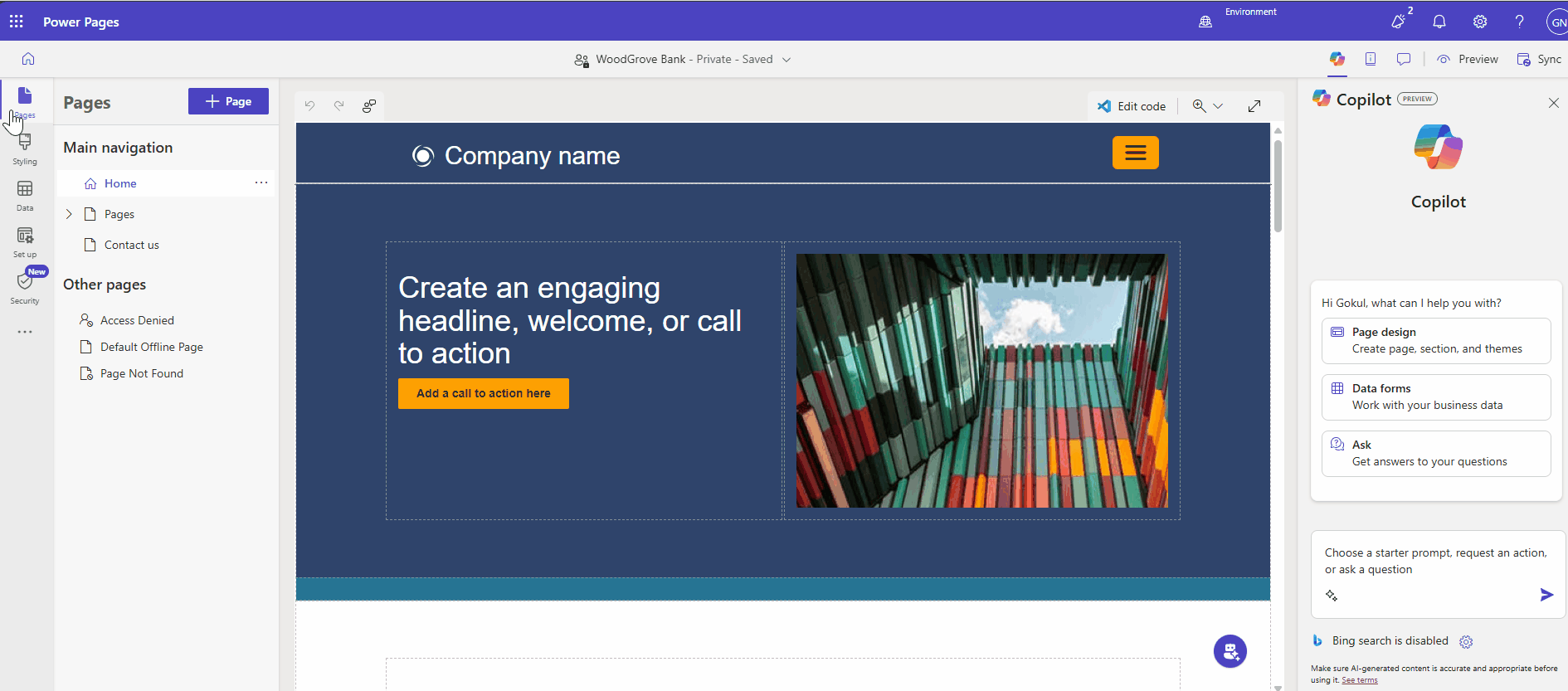Toggle the hamburger menu on site preview
This screenshot has width=1568, height=691.
click(1135, 153)
